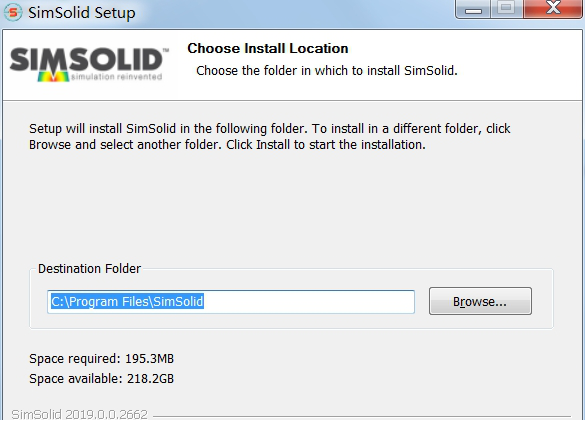Click the SimSolid 2019.0.0.2662 version label
Screen dimensions: 585x436
pos(79,414)
